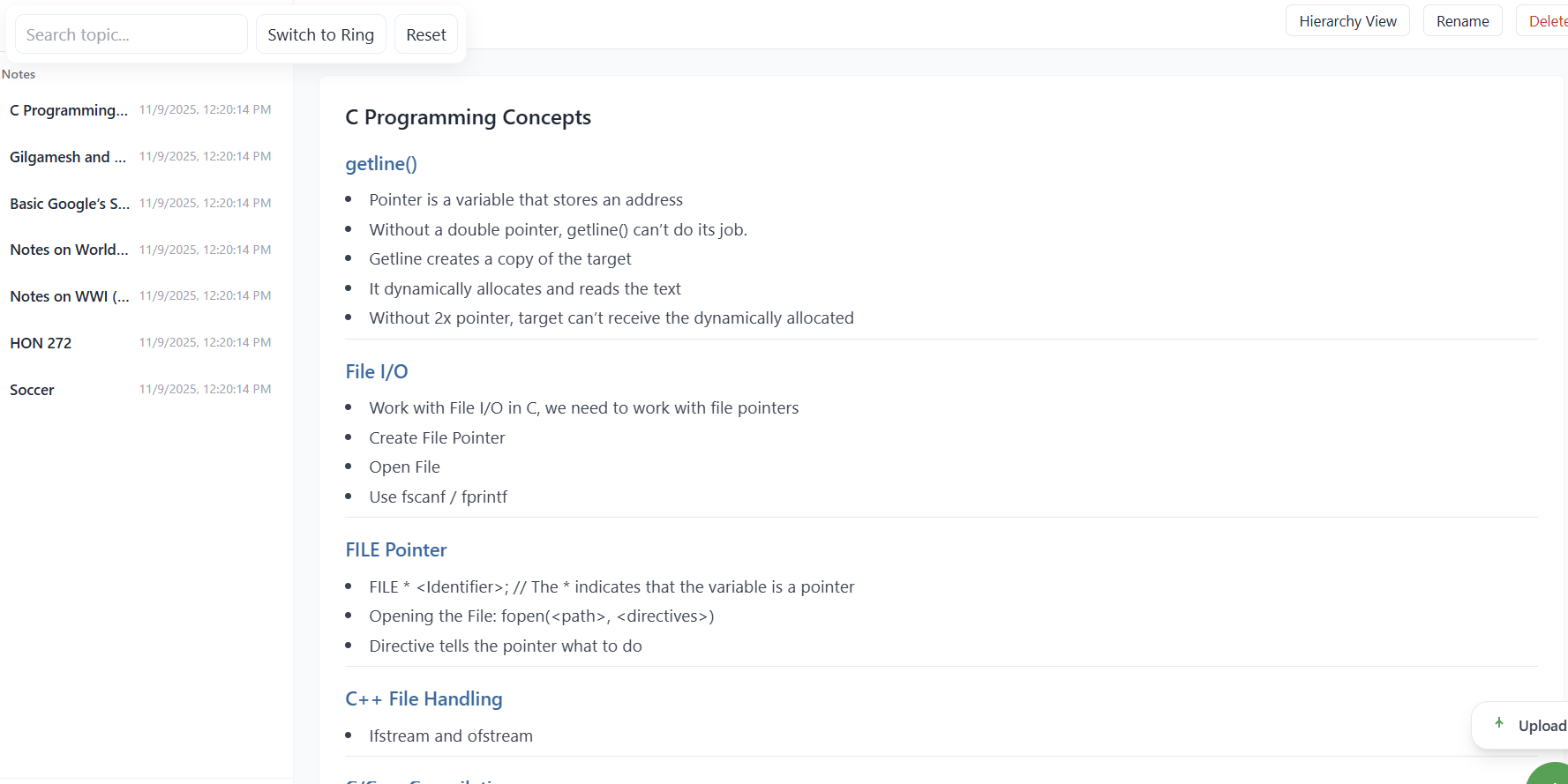Select the Gilgamesh note in sidebar

68,157
